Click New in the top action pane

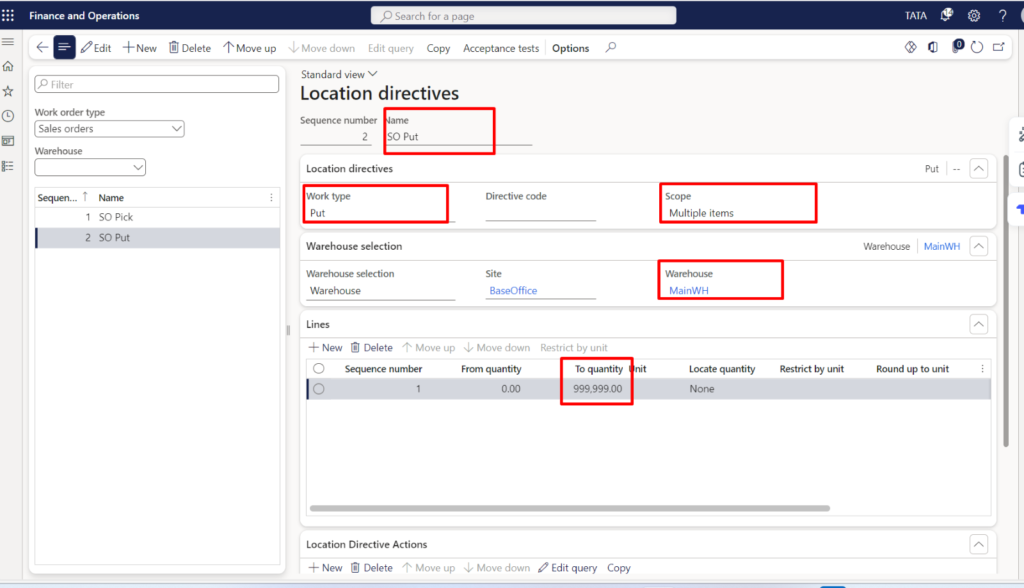point(140,48)
